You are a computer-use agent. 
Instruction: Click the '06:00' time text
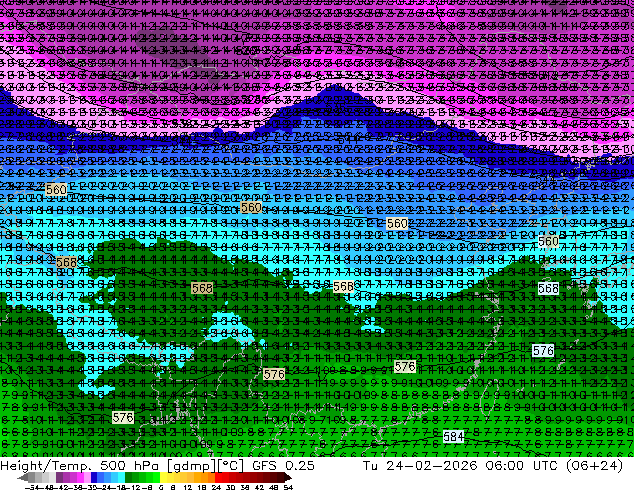505,465
